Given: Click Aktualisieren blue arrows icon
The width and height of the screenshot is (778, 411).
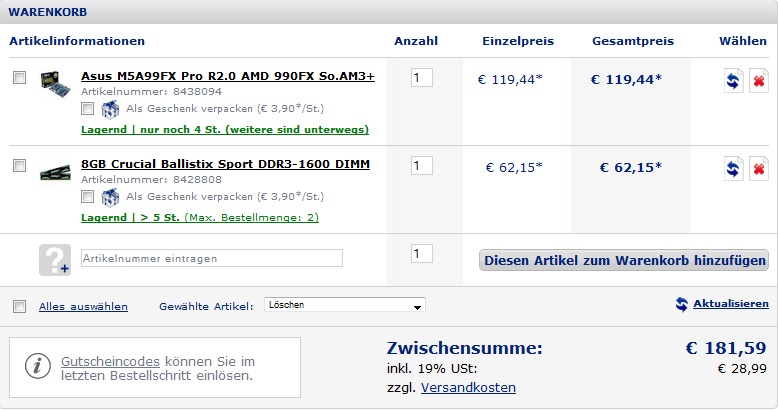Looking at the screenshot, I should (x=682, y=304).
